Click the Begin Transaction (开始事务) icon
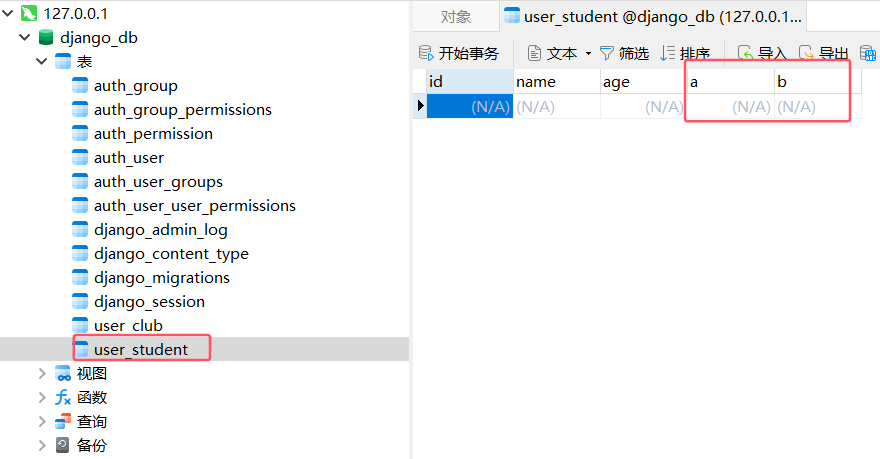This screenshot has width=880, height=459. [427, 53]
